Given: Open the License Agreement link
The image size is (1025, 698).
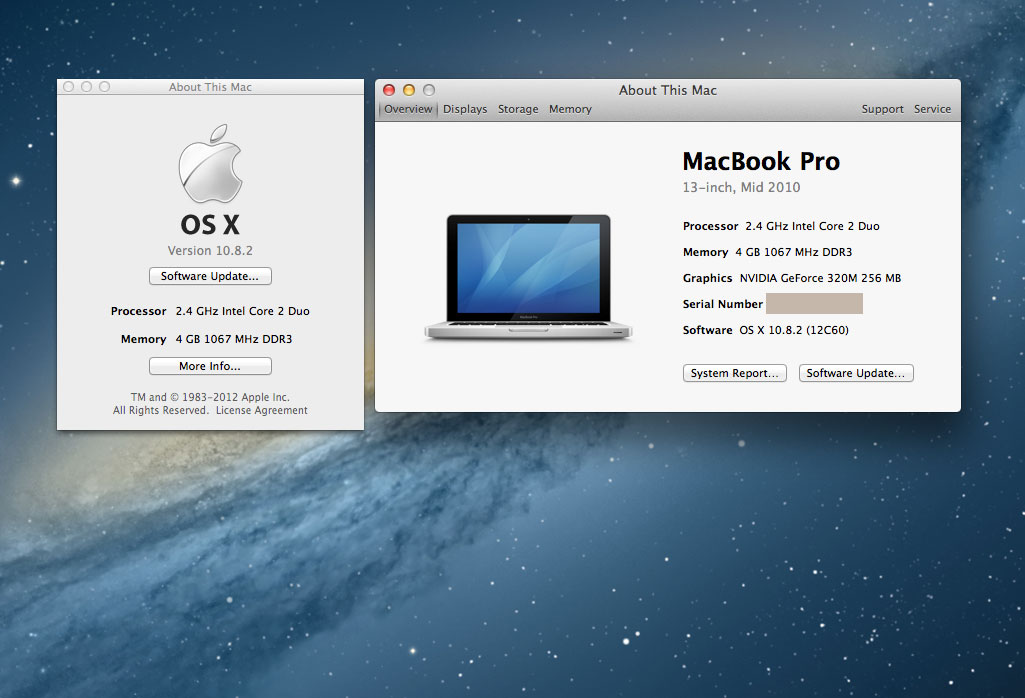Looking at the screenshot, I should coord(261,410).
